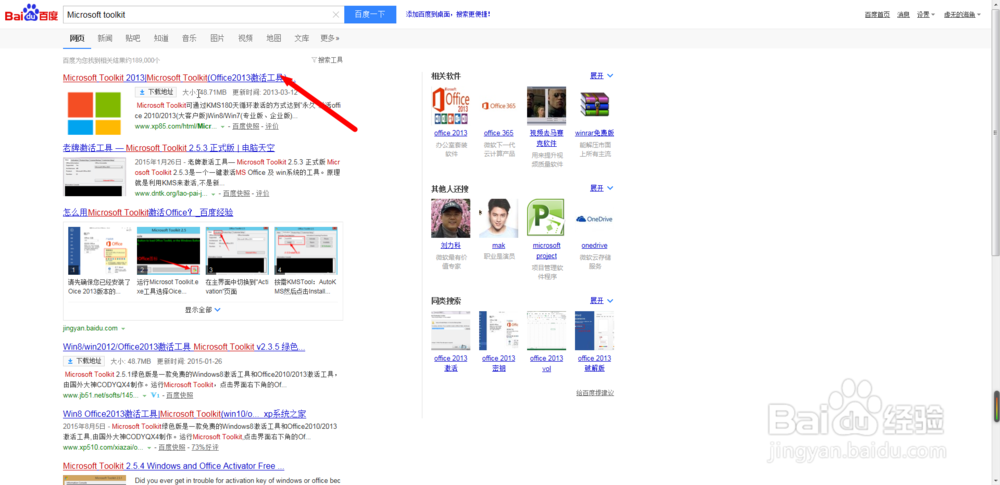The image size is (1000, 485).
Task: Click 下载地址 button in the v2.3.5 绿色 result
Action: tap(83, 361)
